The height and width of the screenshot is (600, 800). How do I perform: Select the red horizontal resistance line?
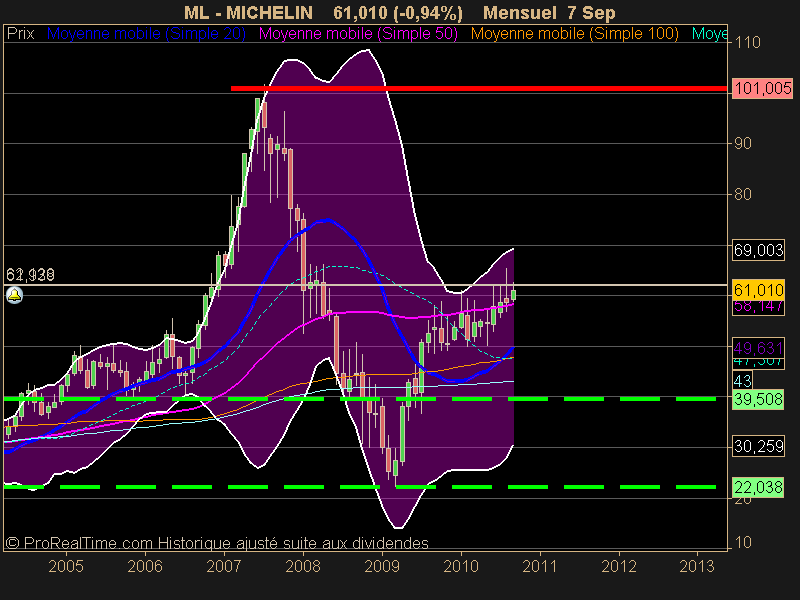click(x=479, y=88)
